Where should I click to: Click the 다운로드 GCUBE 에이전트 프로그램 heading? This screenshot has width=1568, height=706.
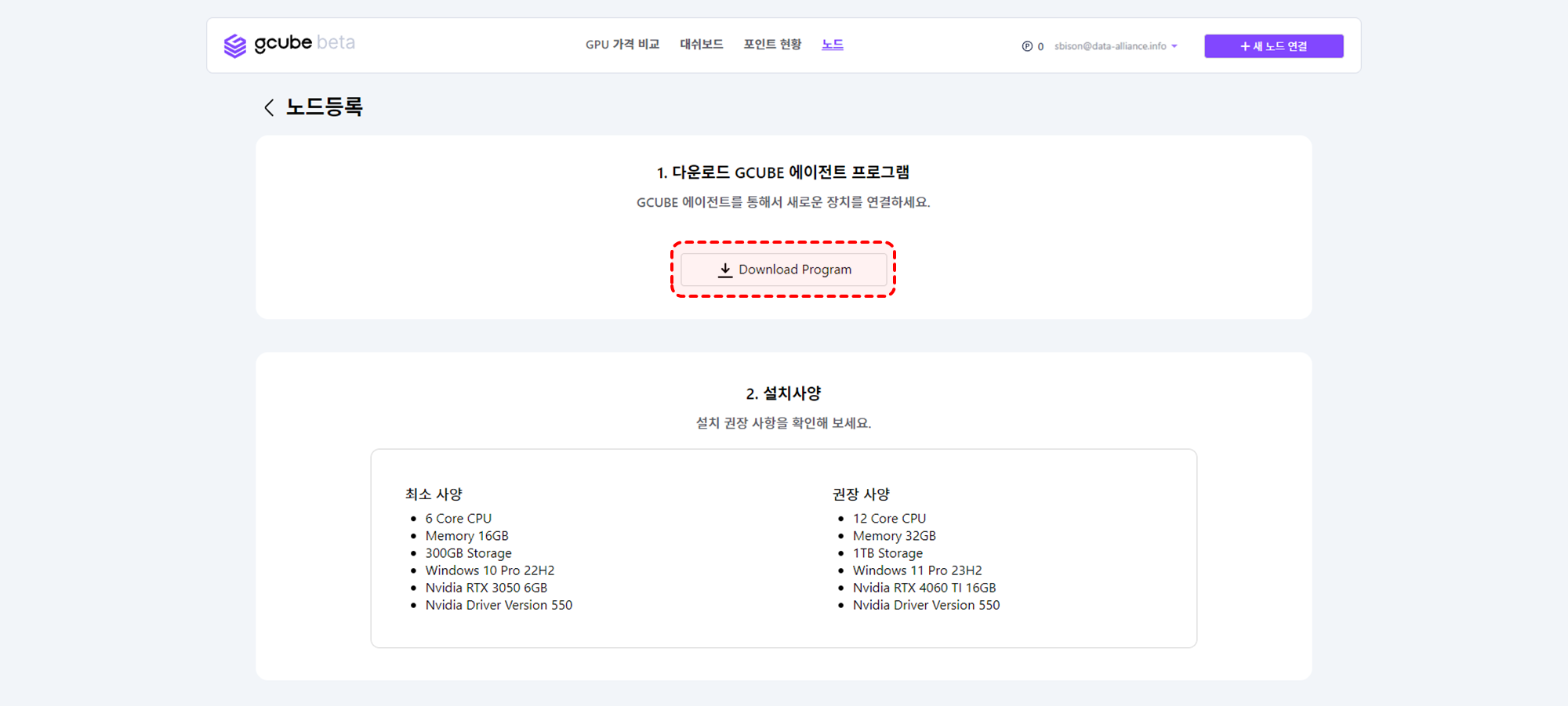click(783, 172)
